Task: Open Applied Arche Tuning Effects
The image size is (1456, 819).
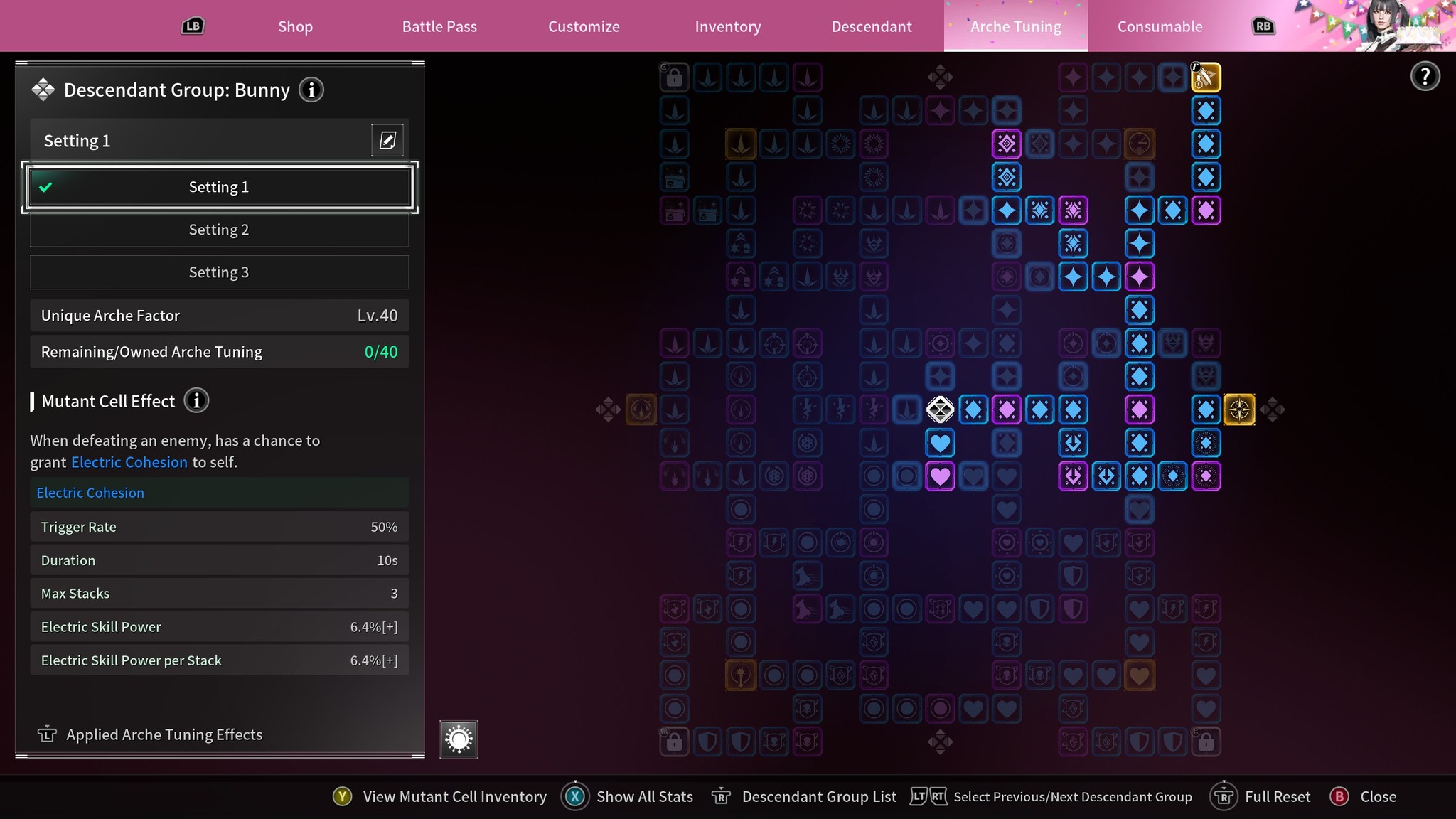Action: pyautogui.click(x=150, y=734)
